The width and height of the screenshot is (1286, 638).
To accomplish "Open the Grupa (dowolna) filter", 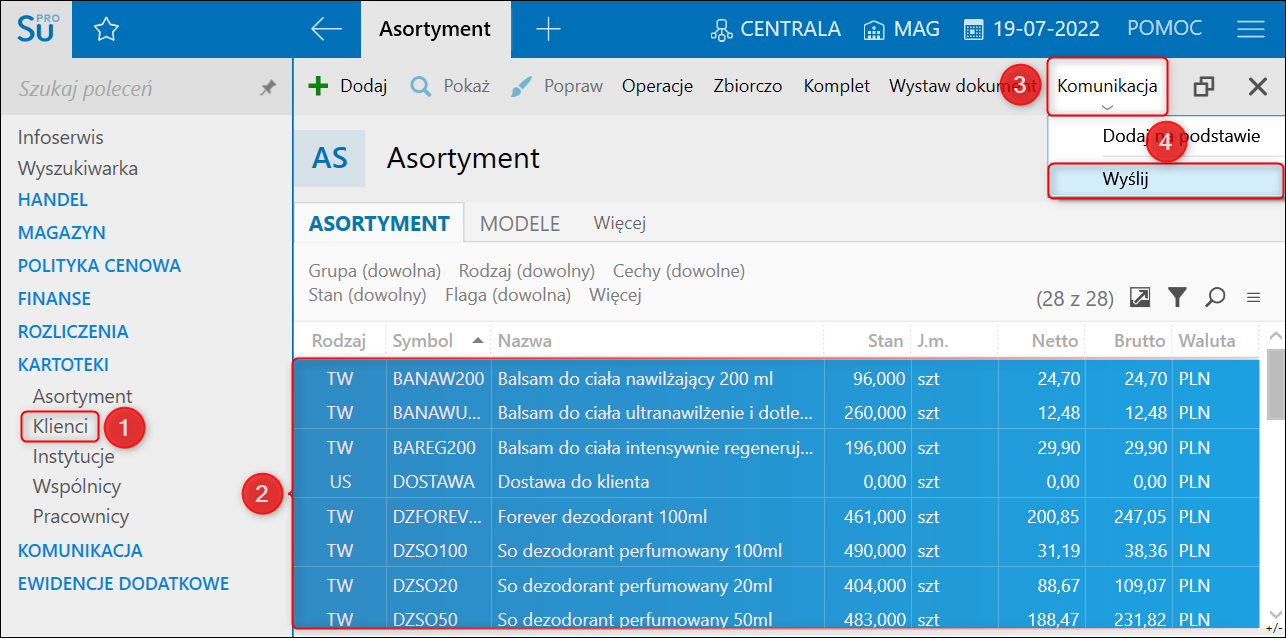I will pyautogui.click(x=374, y=271).
